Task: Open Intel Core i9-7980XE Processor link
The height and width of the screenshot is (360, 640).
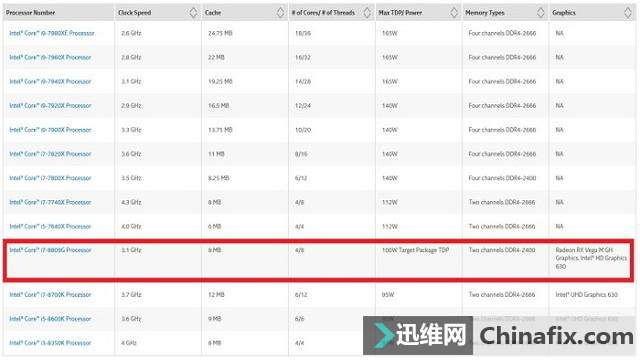Action: click(52, 33)
